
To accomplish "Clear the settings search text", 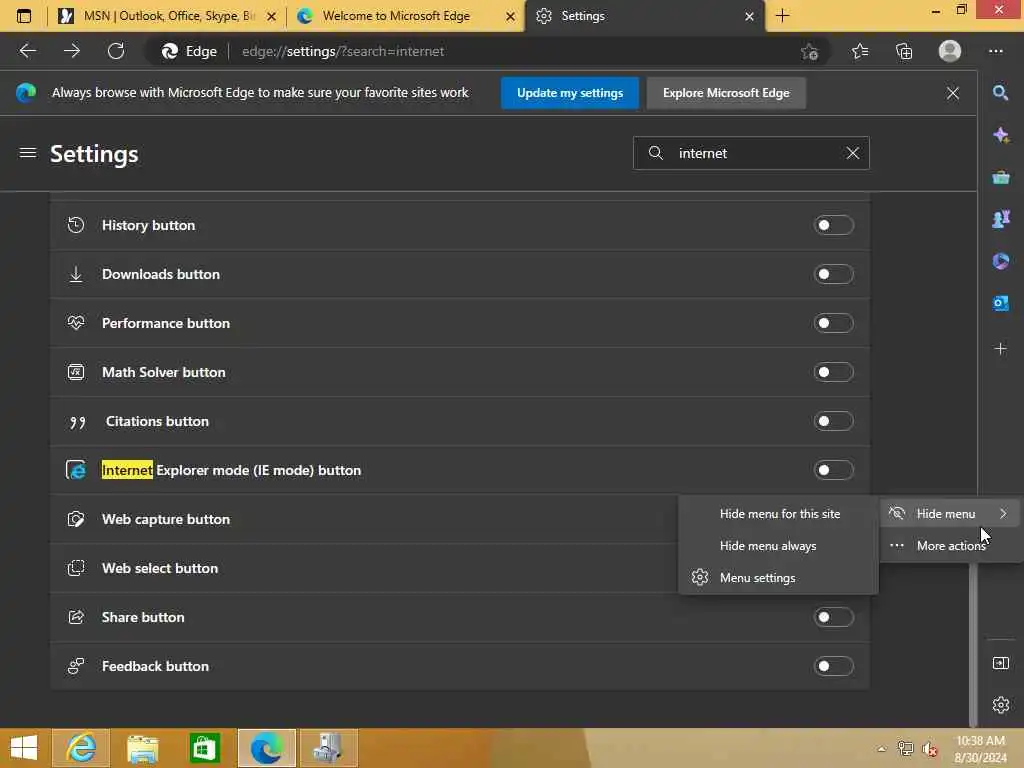I will [x=853, y=153].
